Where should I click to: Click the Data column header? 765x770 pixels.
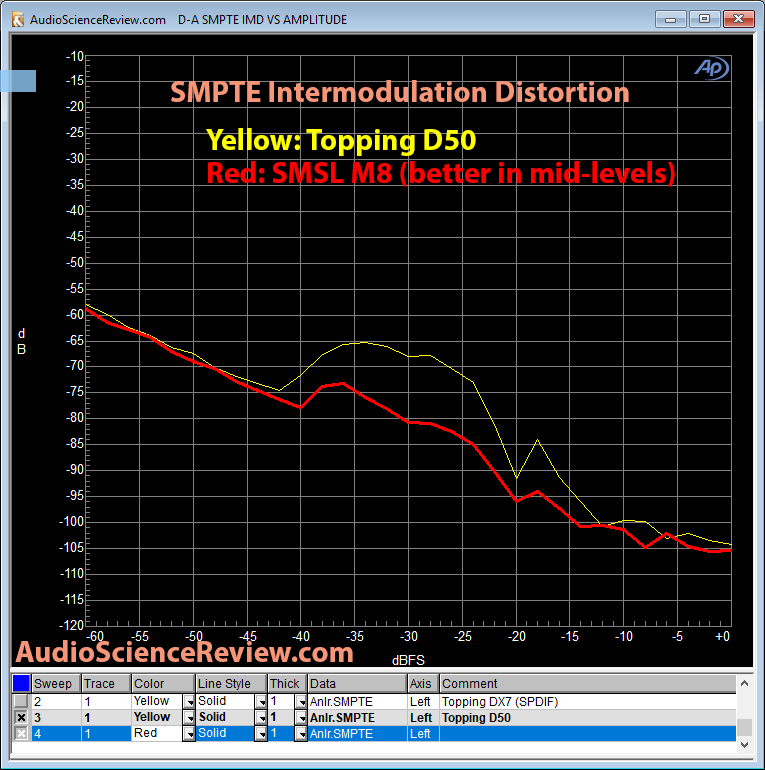click(x=357, y=684)
